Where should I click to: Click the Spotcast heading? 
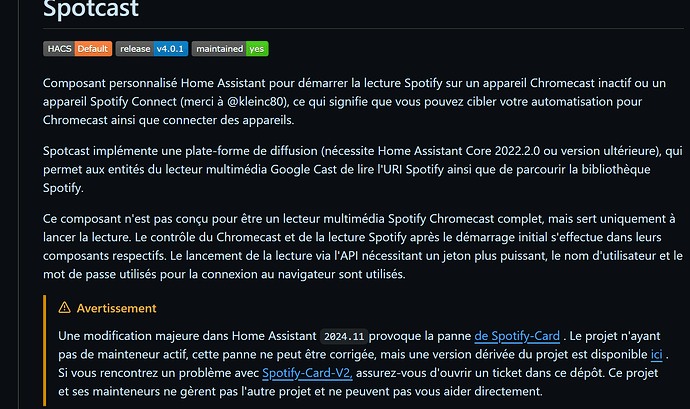pyautogui.click(x=92, y=12)
